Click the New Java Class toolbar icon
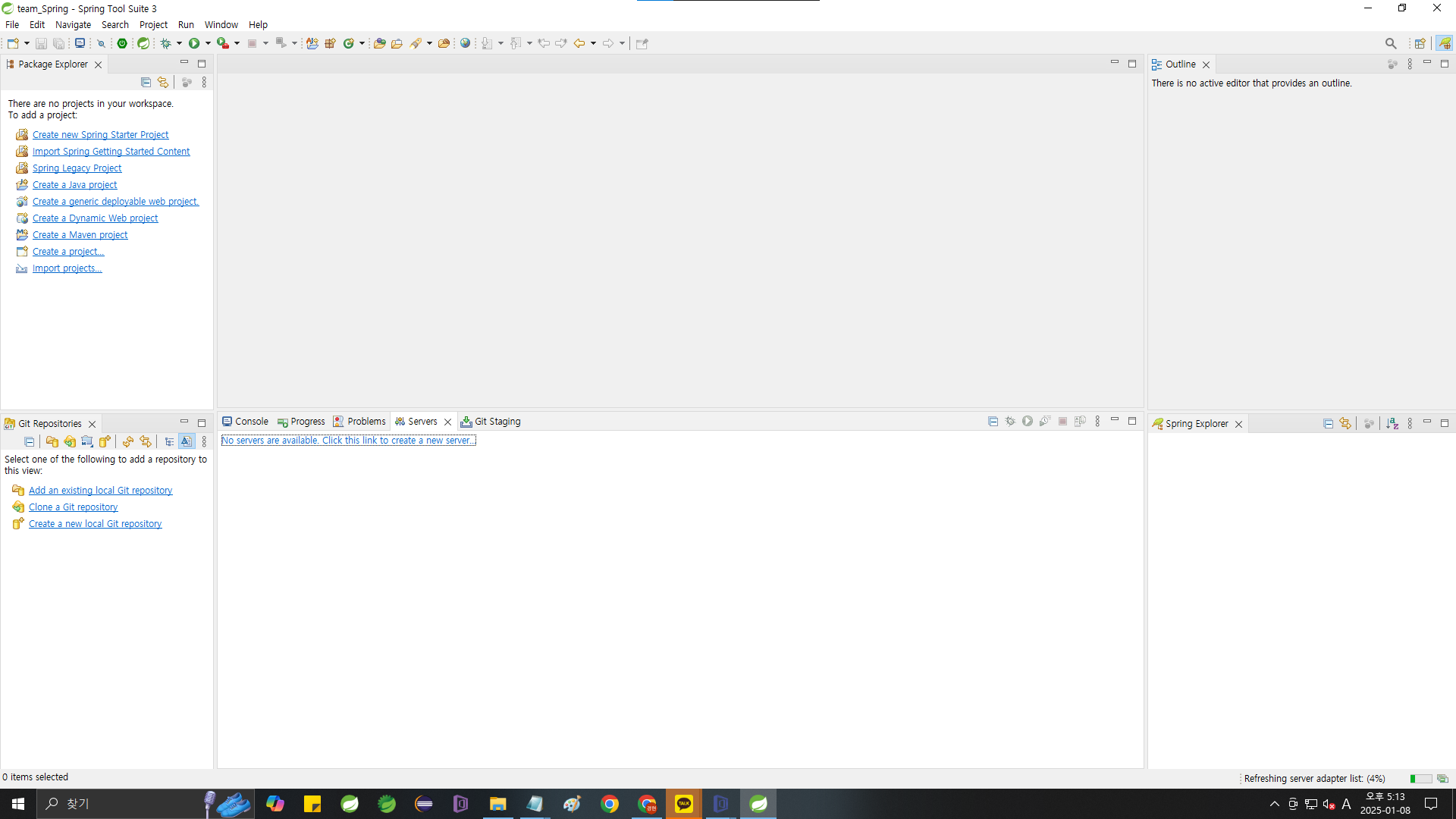Image resolution: width=1456 pixels, height=819 pixels. tap(349, 43)
